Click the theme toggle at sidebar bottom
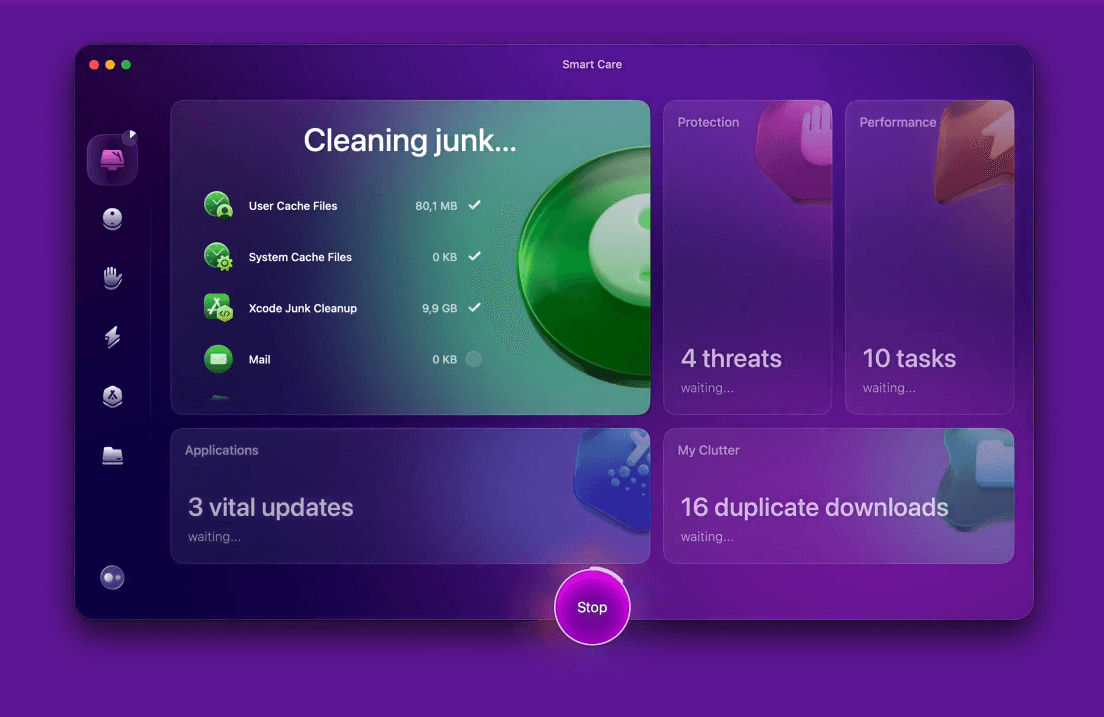The width and height of the screenshot is (1104, 717). click(x=112, y=577)
